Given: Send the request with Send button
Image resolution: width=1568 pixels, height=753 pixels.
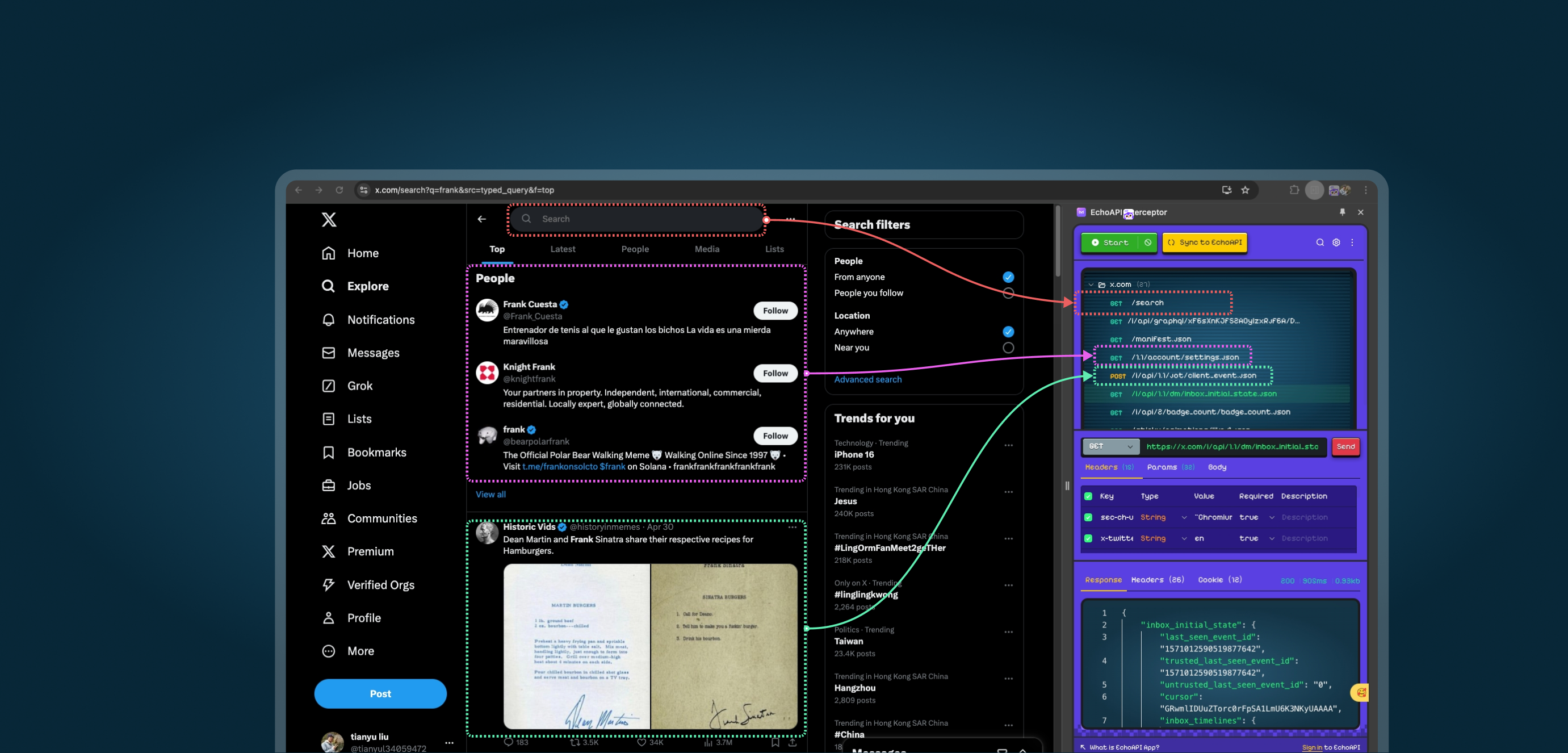Looking at the screenshot, I should [1345, 446].
